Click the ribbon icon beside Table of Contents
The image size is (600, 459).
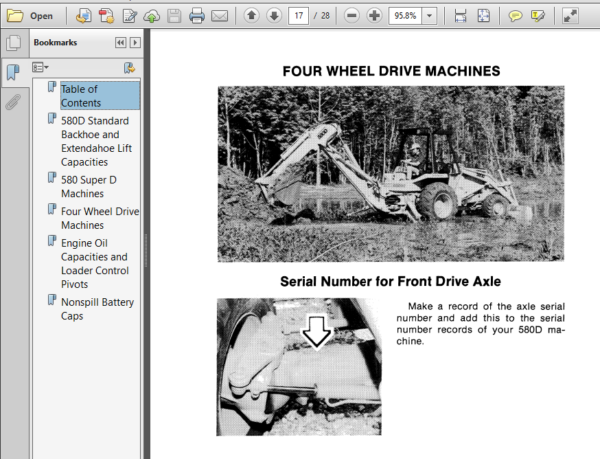[52, 87]
